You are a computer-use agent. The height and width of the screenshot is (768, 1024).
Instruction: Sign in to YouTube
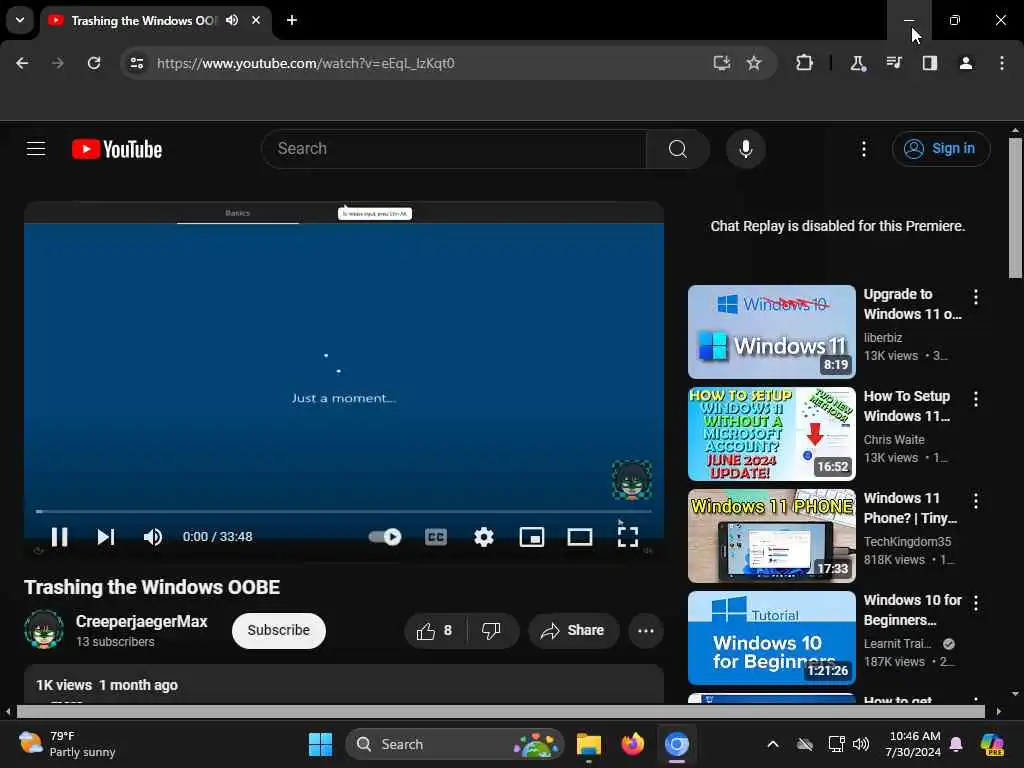pyautogui.click(x=941, y=149)
